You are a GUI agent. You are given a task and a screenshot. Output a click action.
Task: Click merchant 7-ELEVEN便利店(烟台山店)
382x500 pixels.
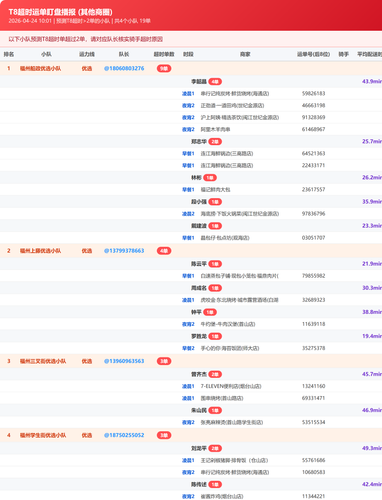(231, 386)
